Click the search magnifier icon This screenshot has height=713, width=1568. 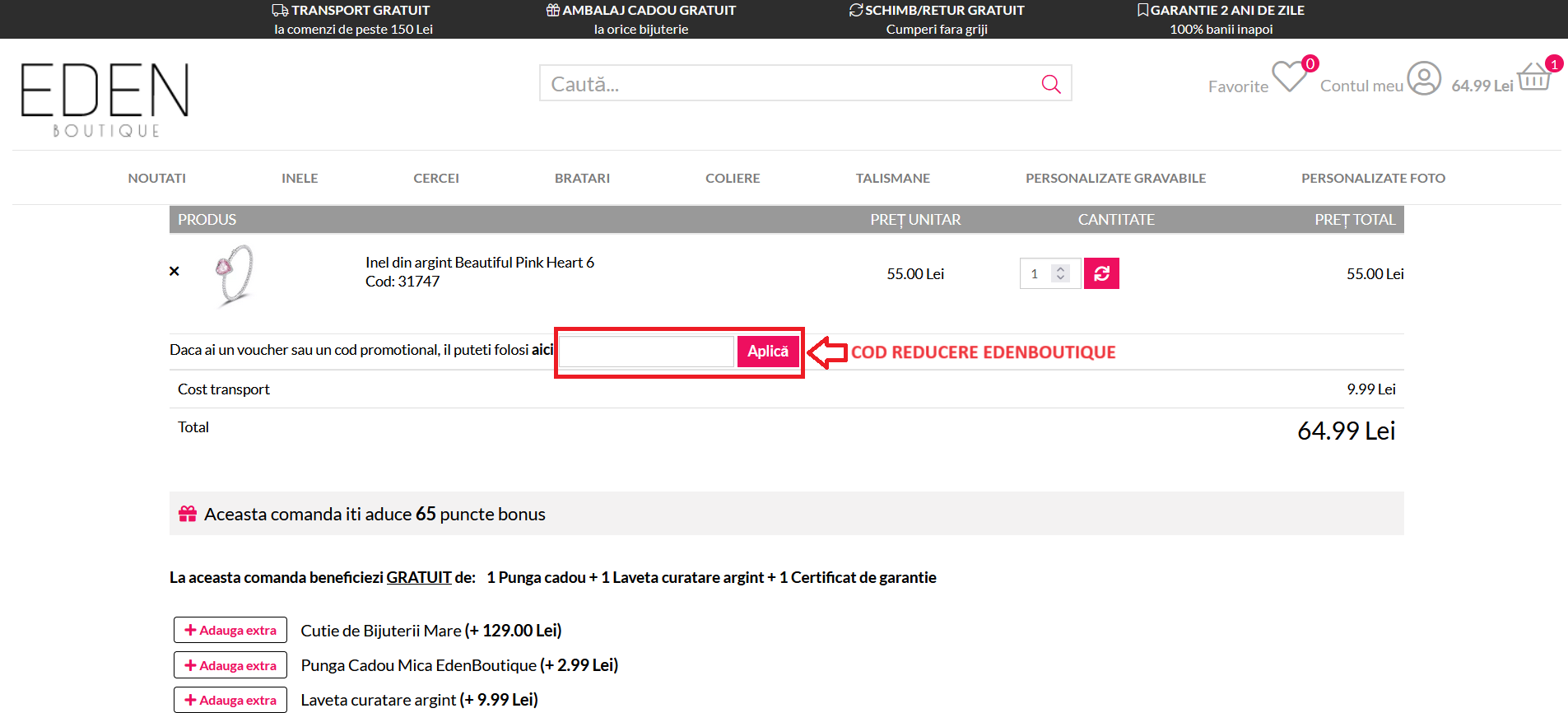tap(1050, 84)
